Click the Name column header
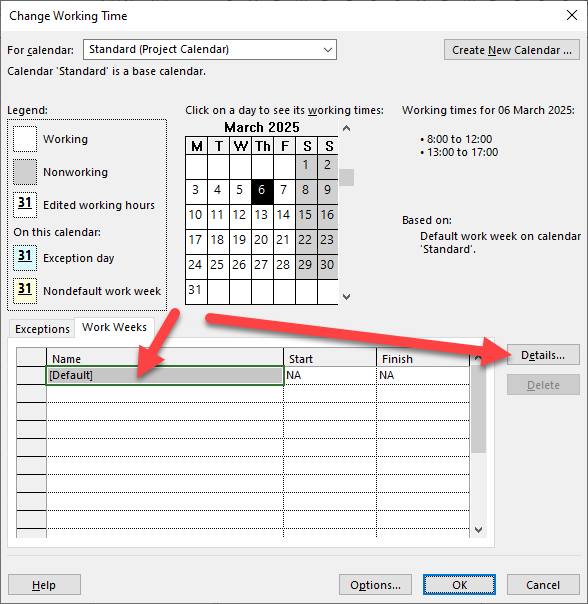Image resolution: width=588 pixels, height=604 pixels. 165,357
